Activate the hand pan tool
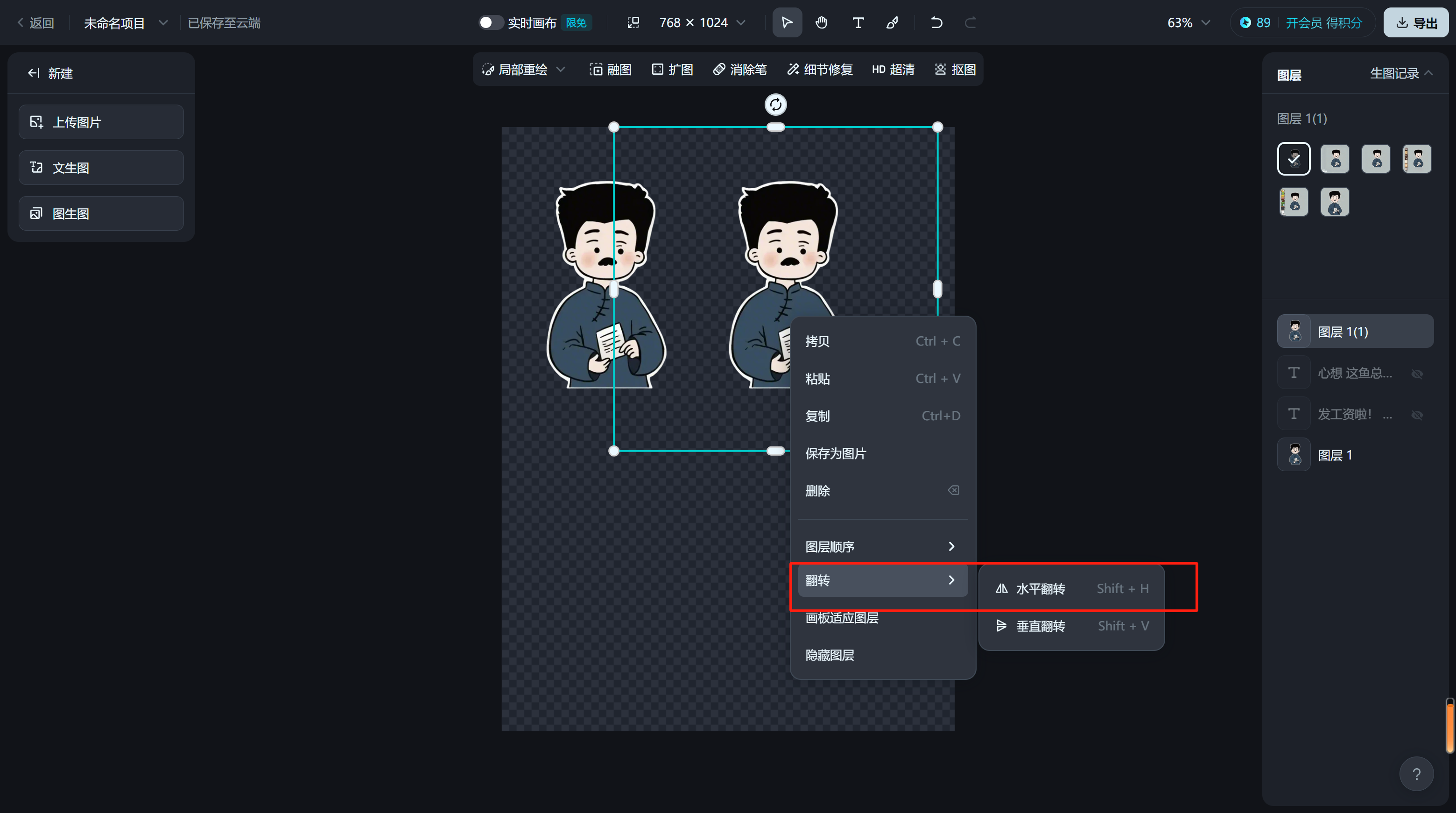The height and width of the screenshot is (813, 1456). click(x=821, y=22)
